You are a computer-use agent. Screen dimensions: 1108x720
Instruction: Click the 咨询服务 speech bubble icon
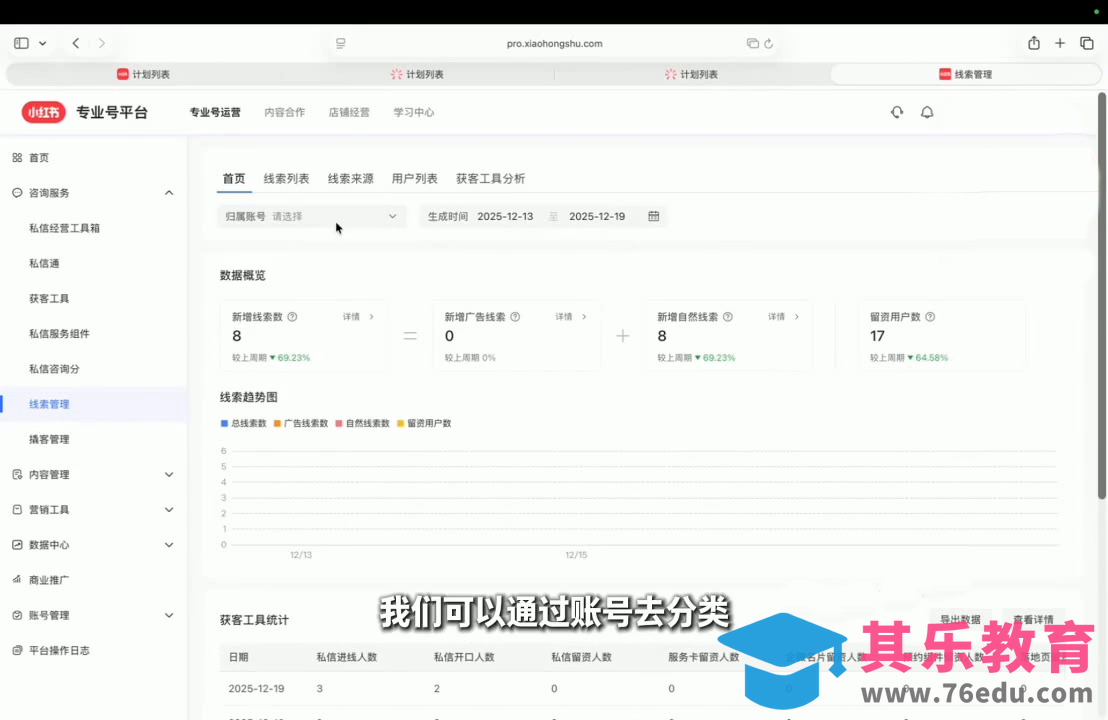pos(17,192)
